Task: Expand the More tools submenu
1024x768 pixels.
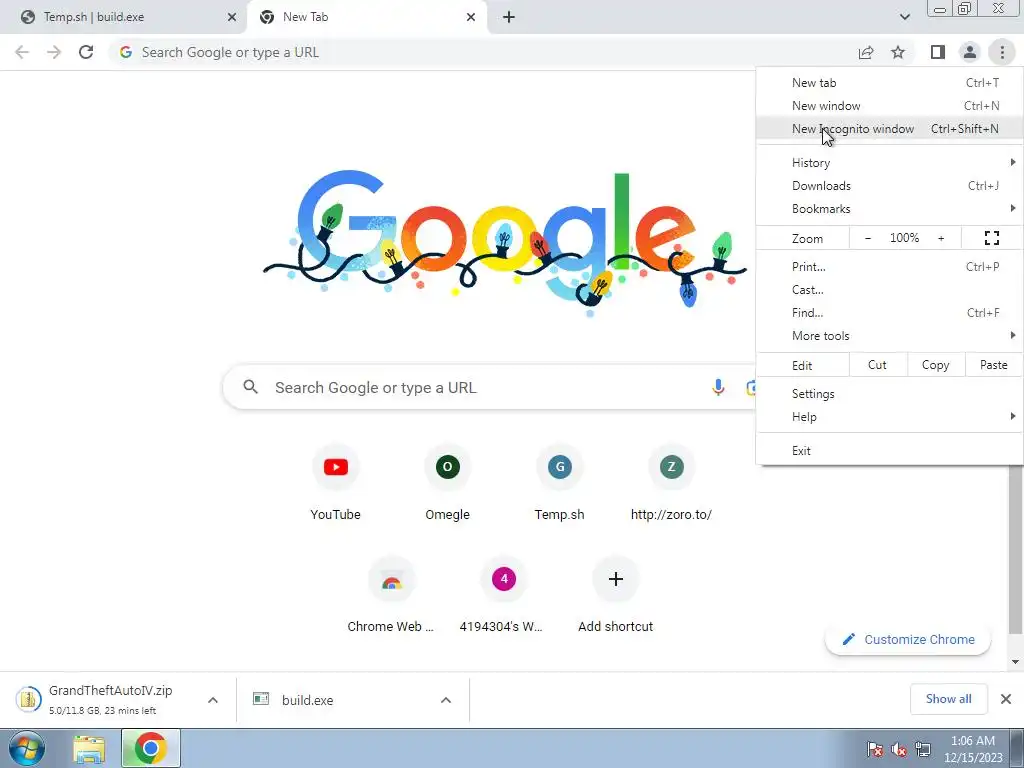Action: click(889, 336)
